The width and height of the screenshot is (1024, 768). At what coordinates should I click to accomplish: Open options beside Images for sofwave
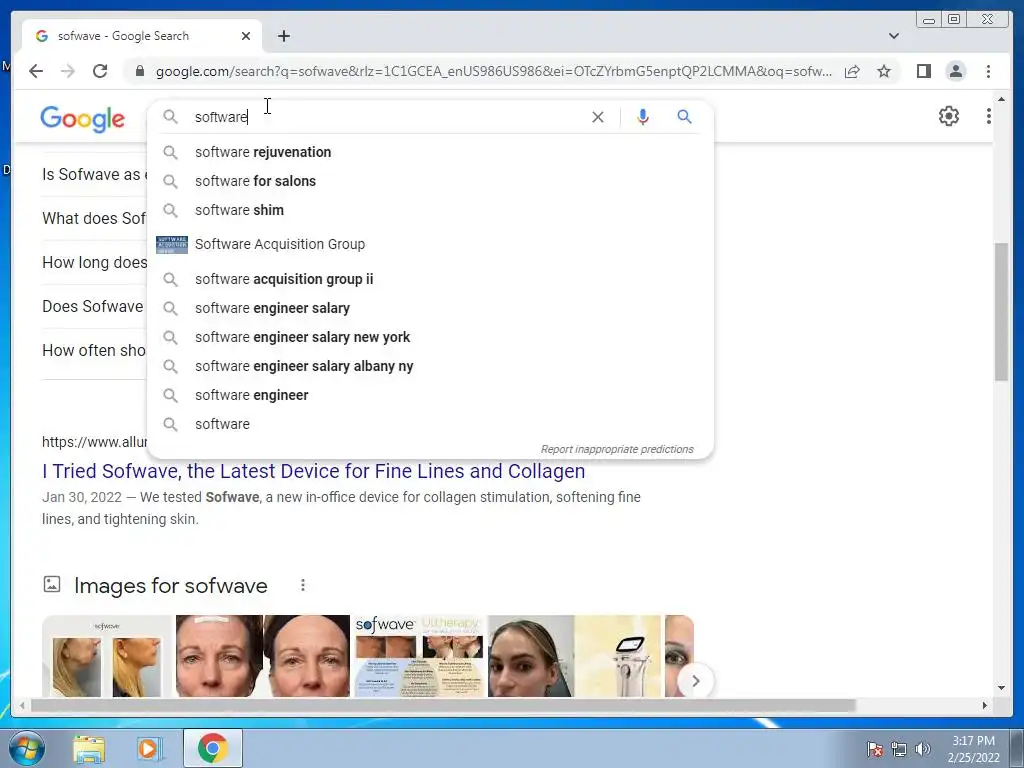[x=302, y=585]
